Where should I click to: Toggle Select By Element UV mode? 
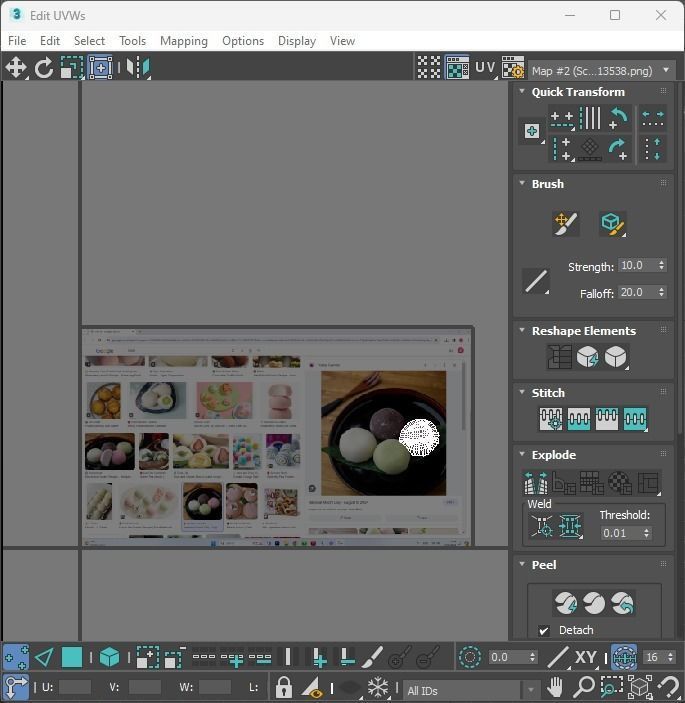[109, 657]
